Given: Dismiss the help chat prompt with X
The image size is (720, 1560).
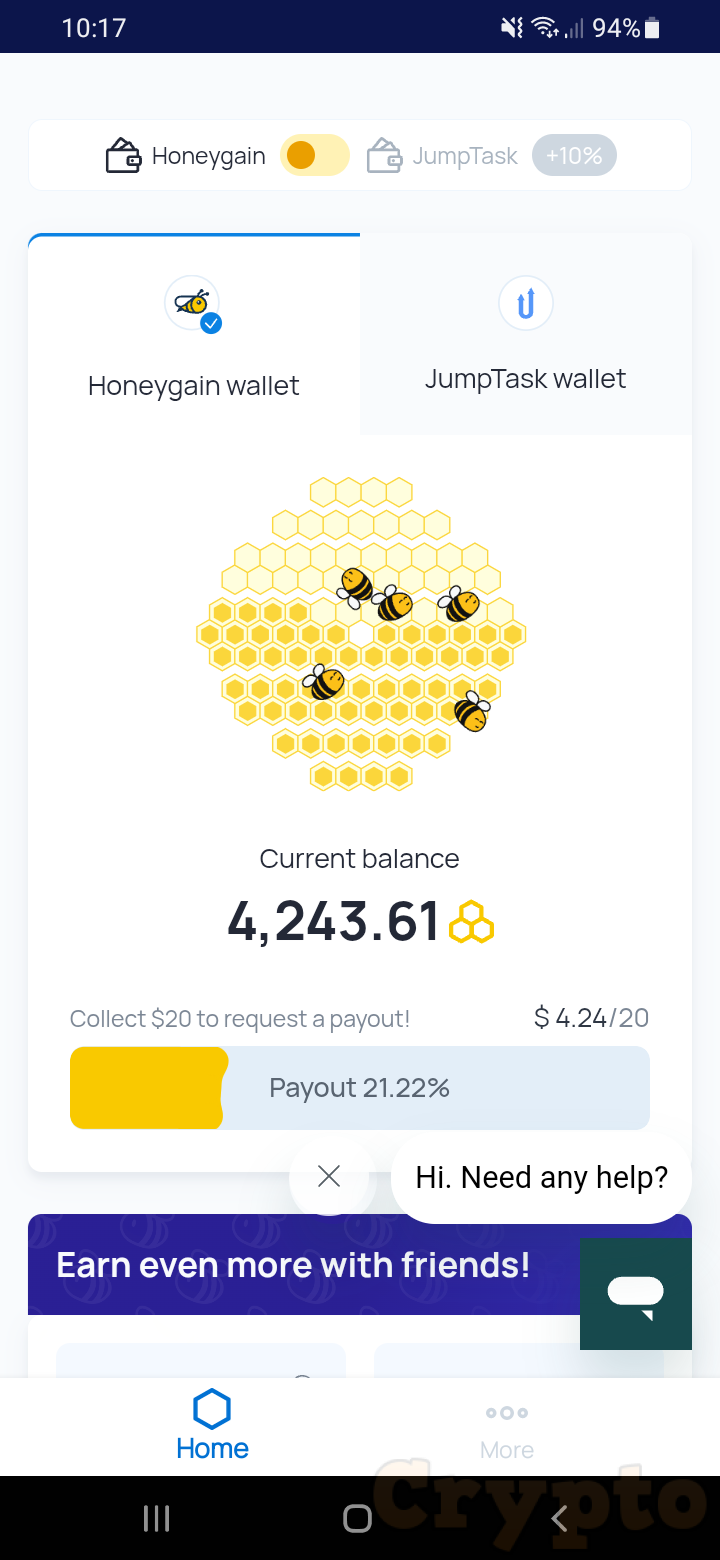Looking at the screenshot, I should (x=329, y=1177).
